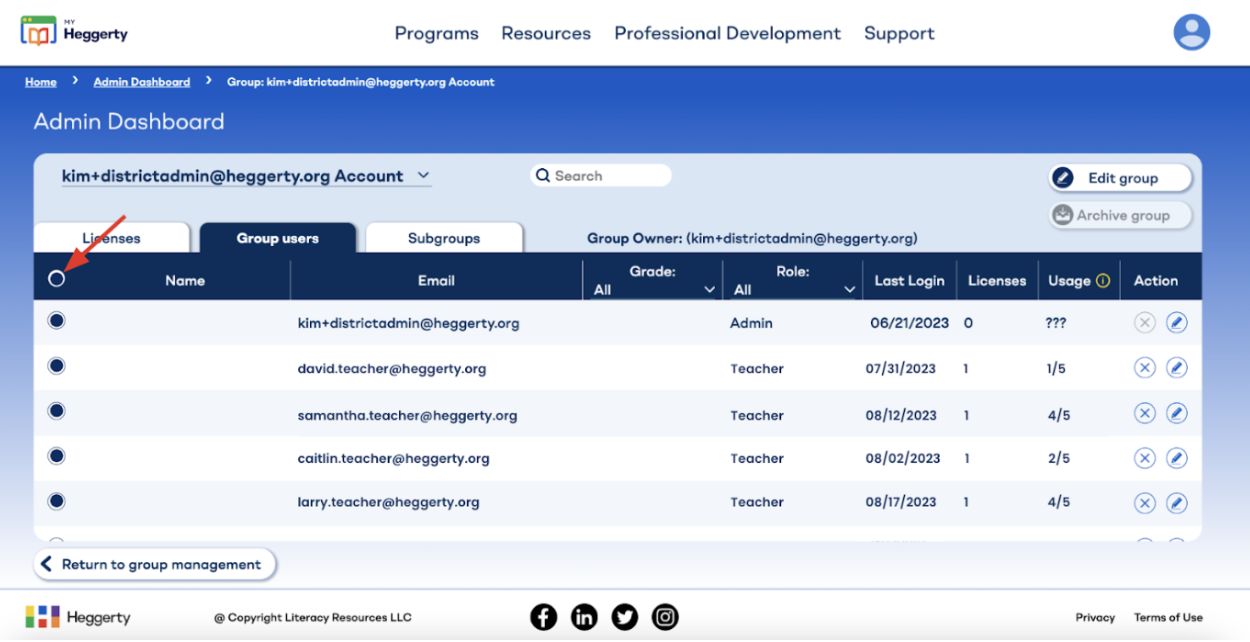Open the Instagram icon in the footer

pos(665,616)
